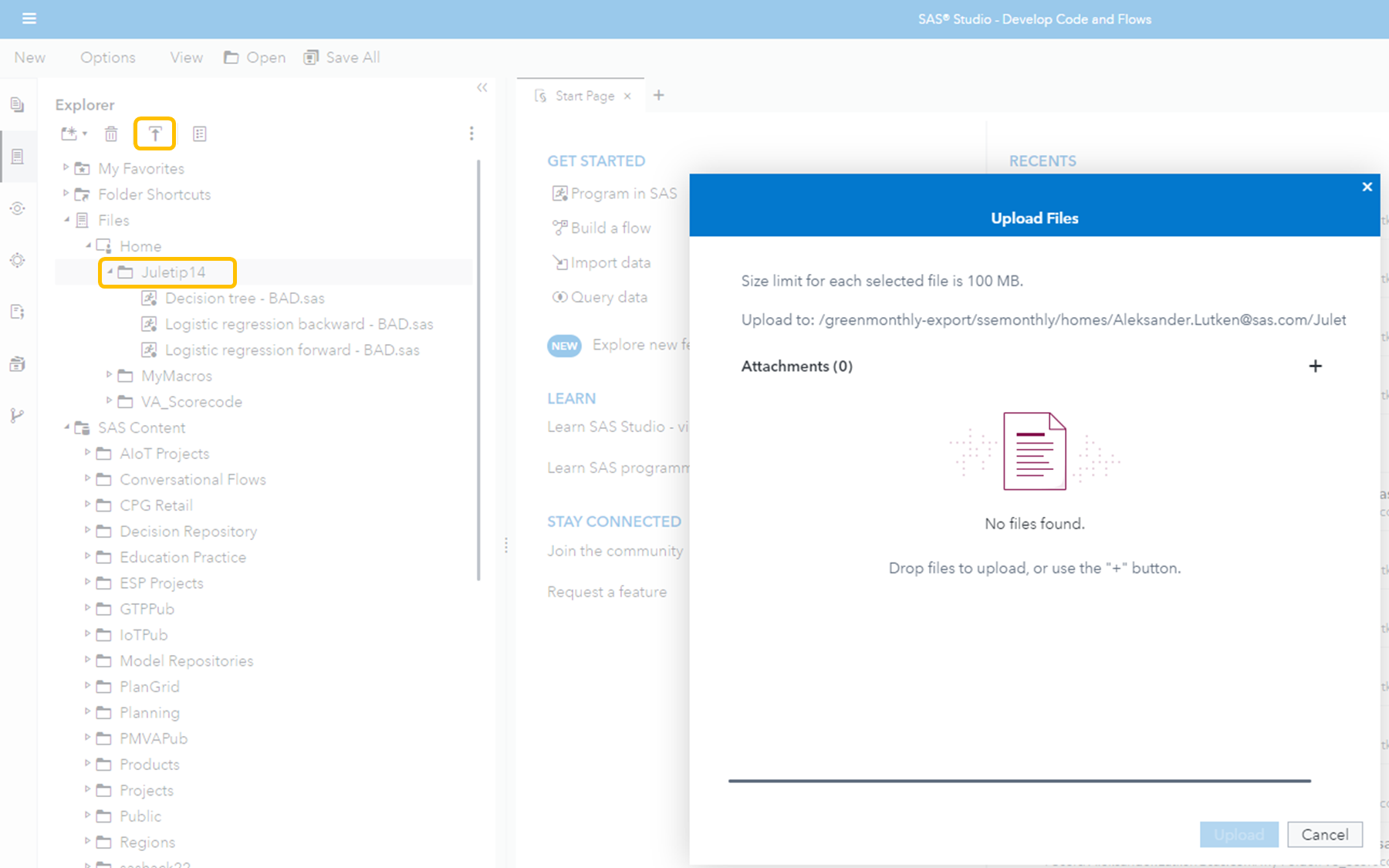Screen dimensions: 1389x868
Task: Click the Cancel button in Upload Files dialog
Action: point(1325,834)
